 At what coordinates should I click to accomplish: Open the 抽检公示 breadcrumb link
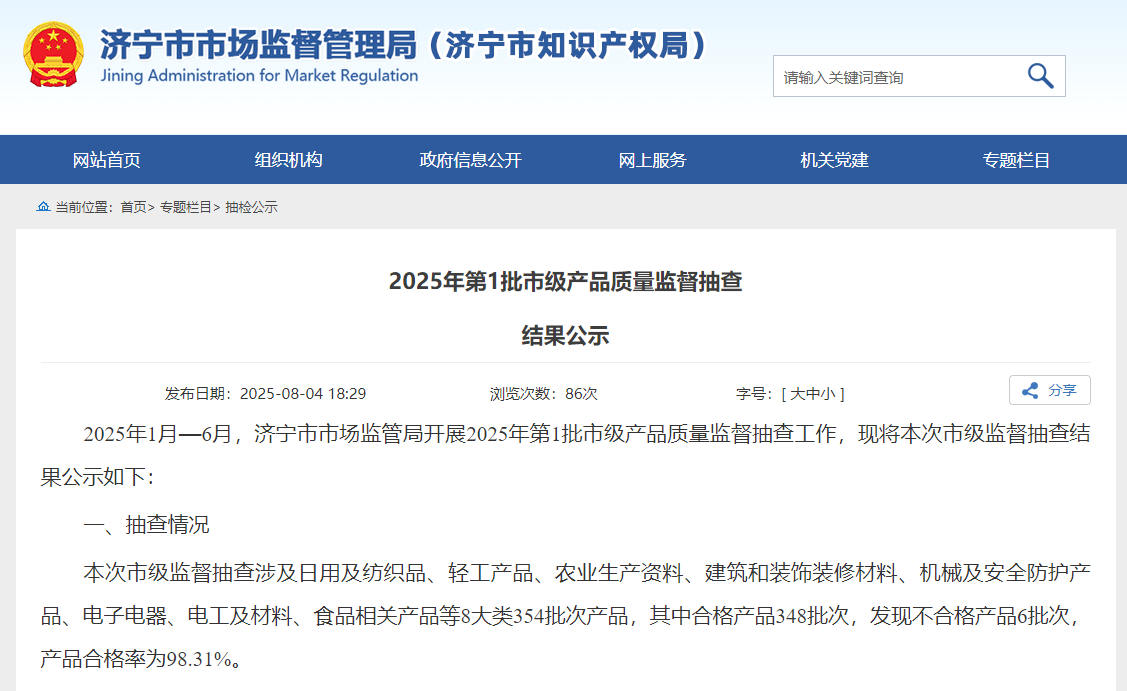pos(250,206)
